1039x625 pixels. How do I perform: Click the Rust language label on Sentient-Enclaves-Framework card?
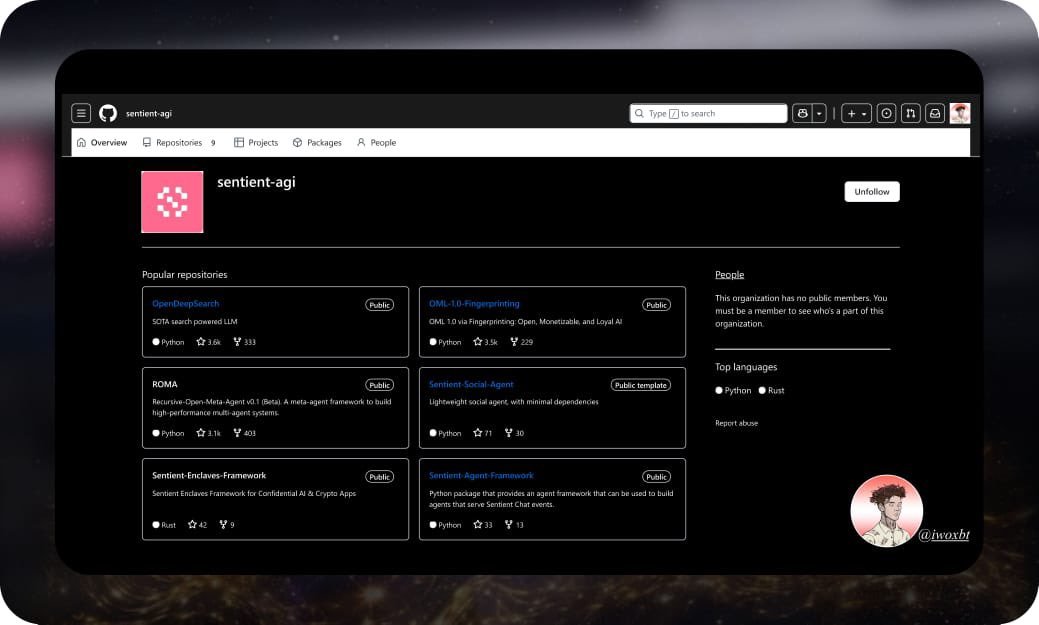tap(164, 524)
